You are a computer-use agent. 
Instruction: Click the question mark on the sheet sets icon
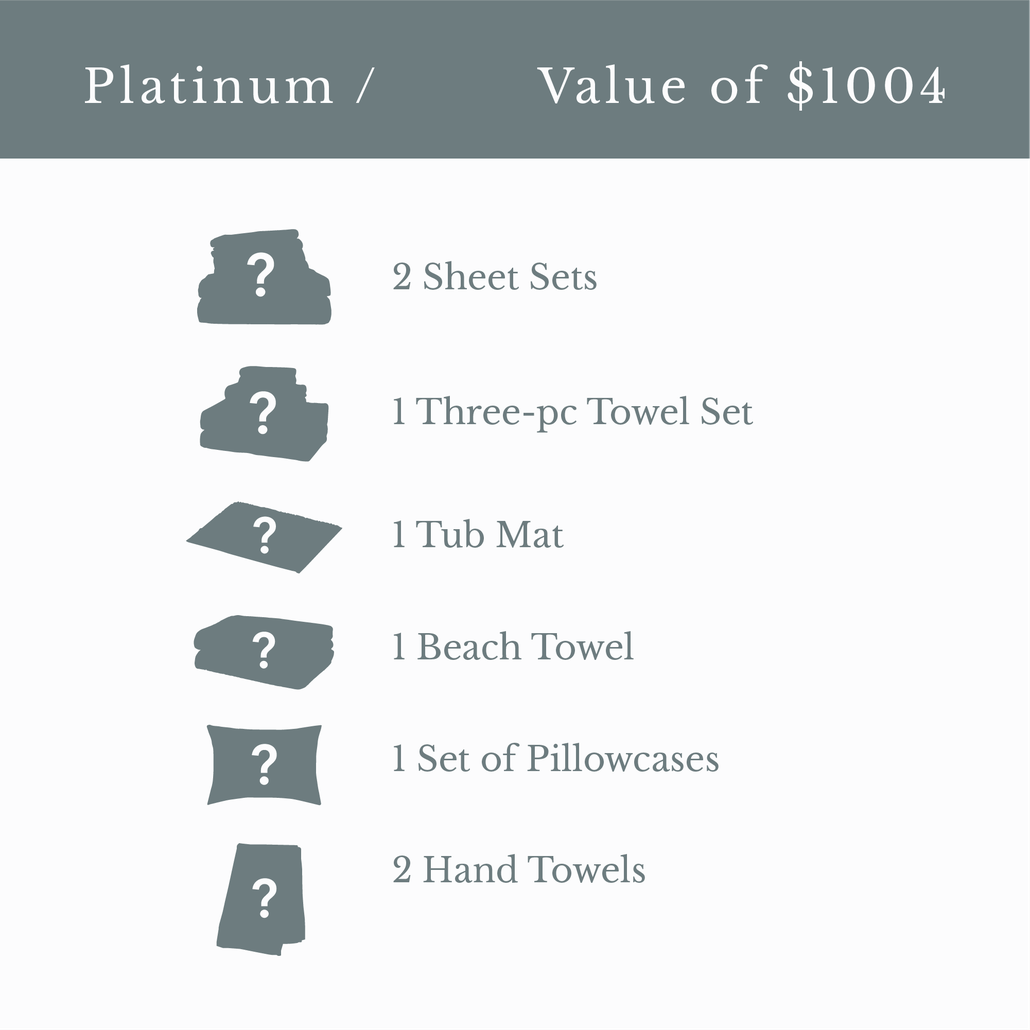click(262, 275)
